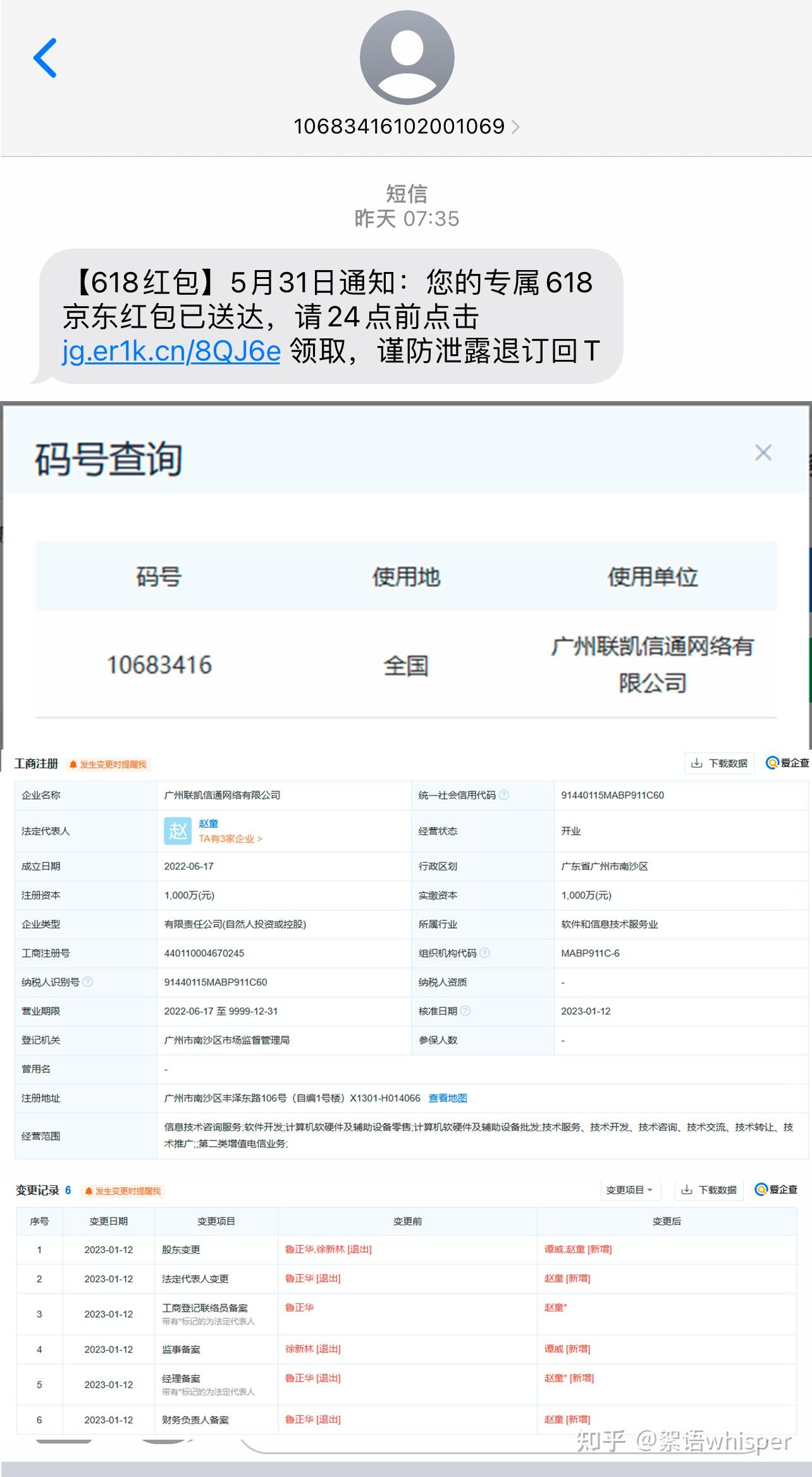This screenshot has width=812, height=1477.
Task: Click the 码号 column header
Action: pos(159,576)
